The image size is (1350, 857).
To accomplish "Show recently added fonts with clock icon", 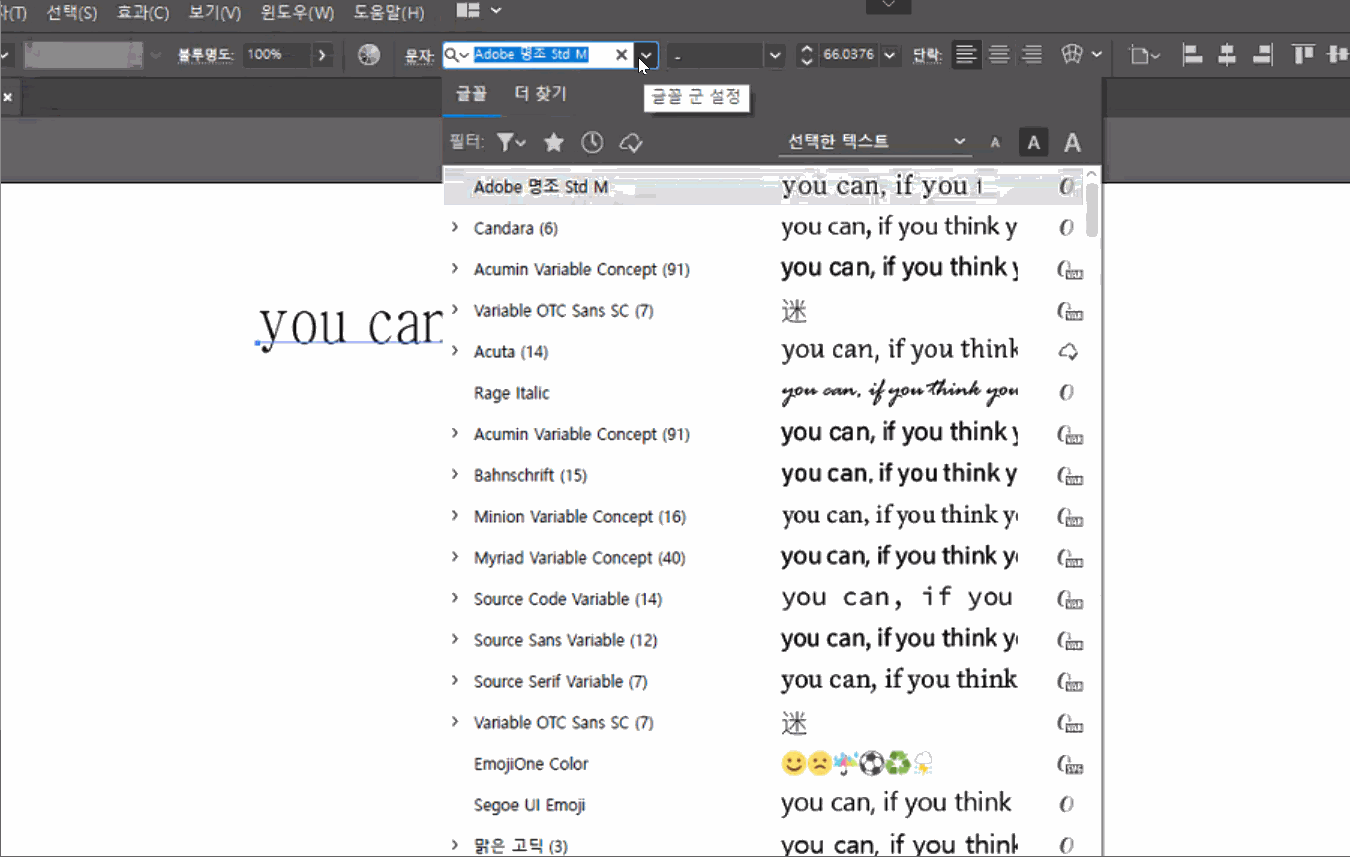I will (x=592, y=143).
